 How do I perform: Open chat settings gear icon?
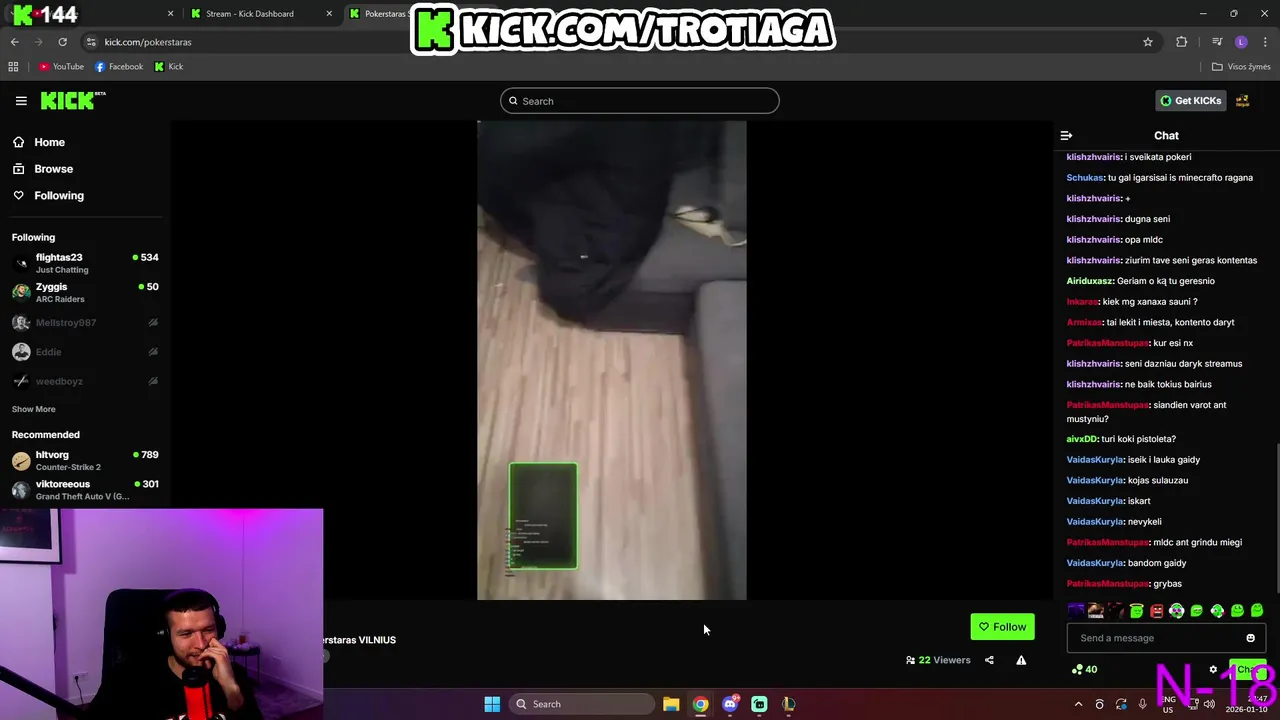point(1213,670)
